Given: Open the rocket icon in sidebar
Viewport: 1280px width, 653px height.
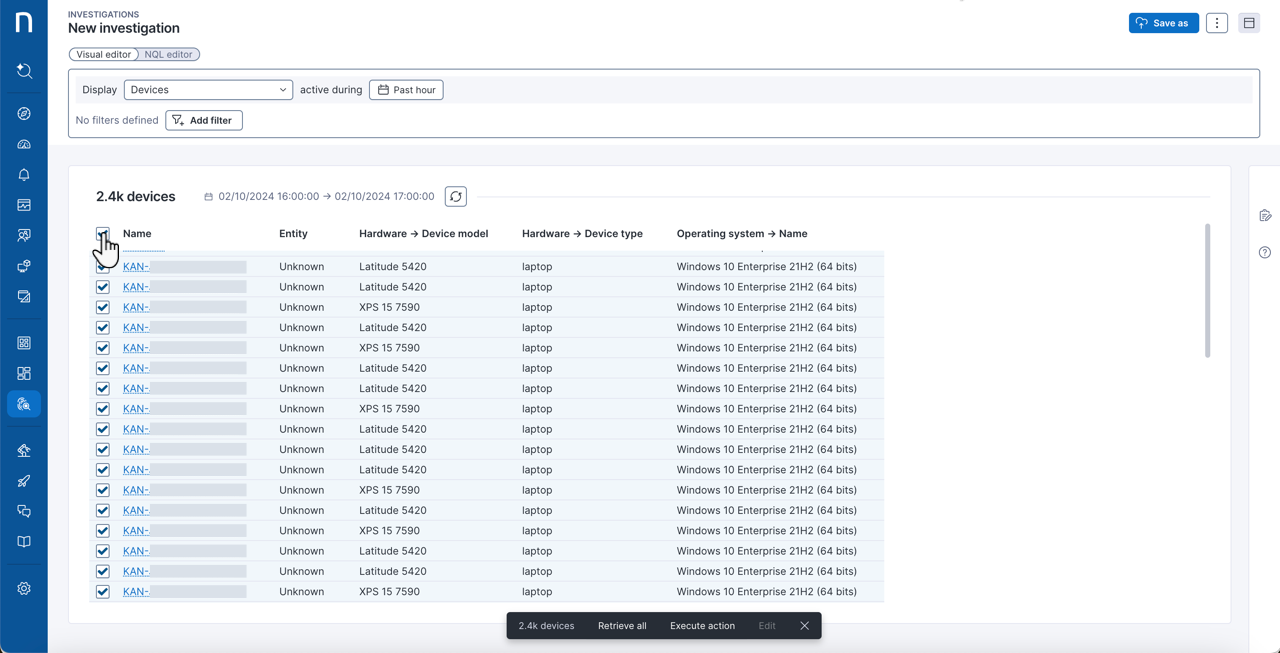Looking at the screenshot, I should tap(24, 481).
